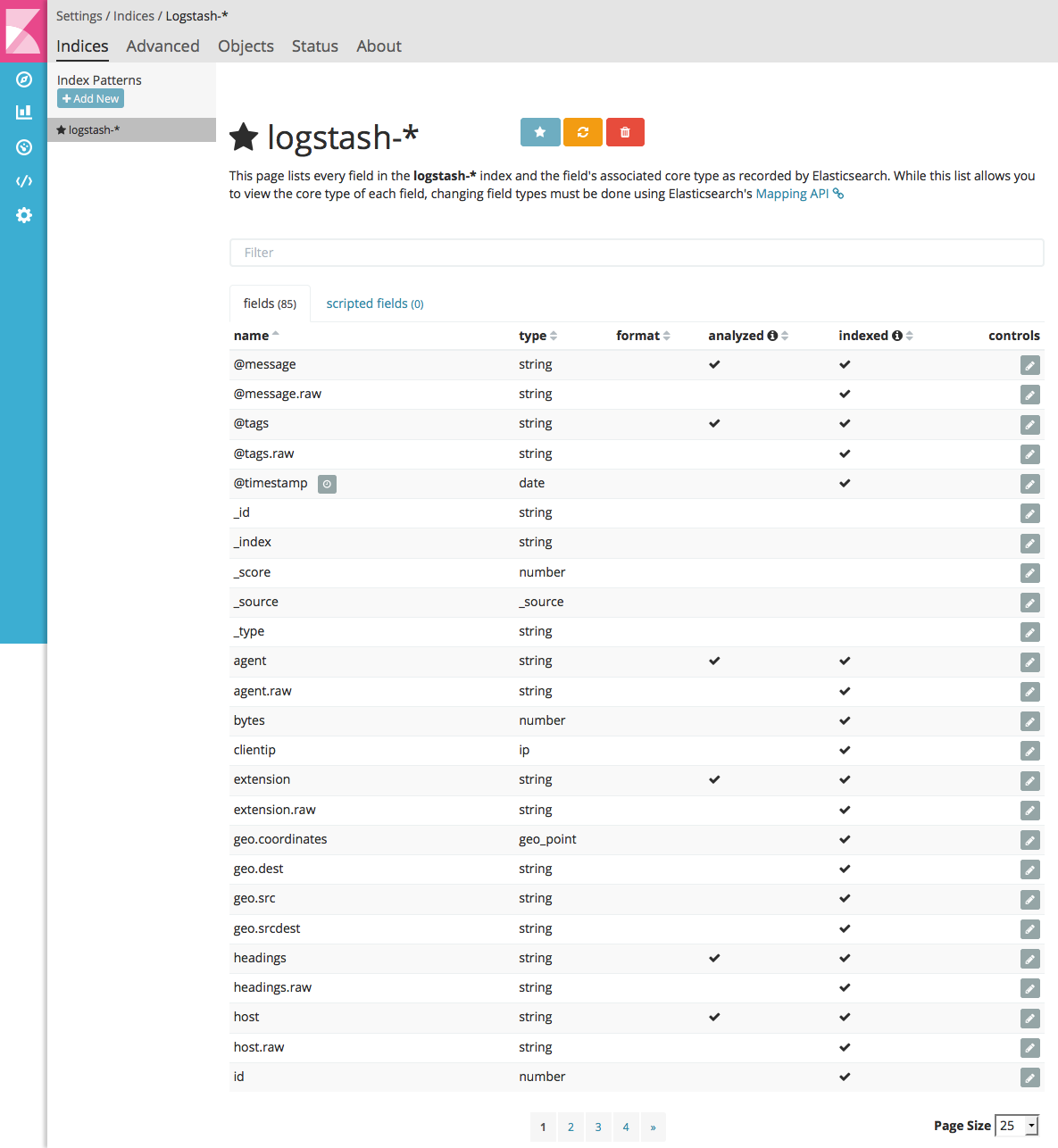
Task: Click the clock icon beside @timestamp
Action: (x=328, y=484)
